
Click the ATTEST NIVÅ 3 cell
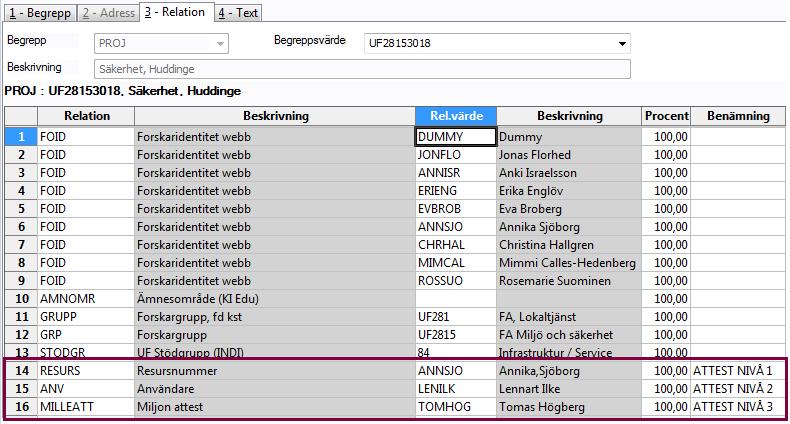(x=738, y=406)
